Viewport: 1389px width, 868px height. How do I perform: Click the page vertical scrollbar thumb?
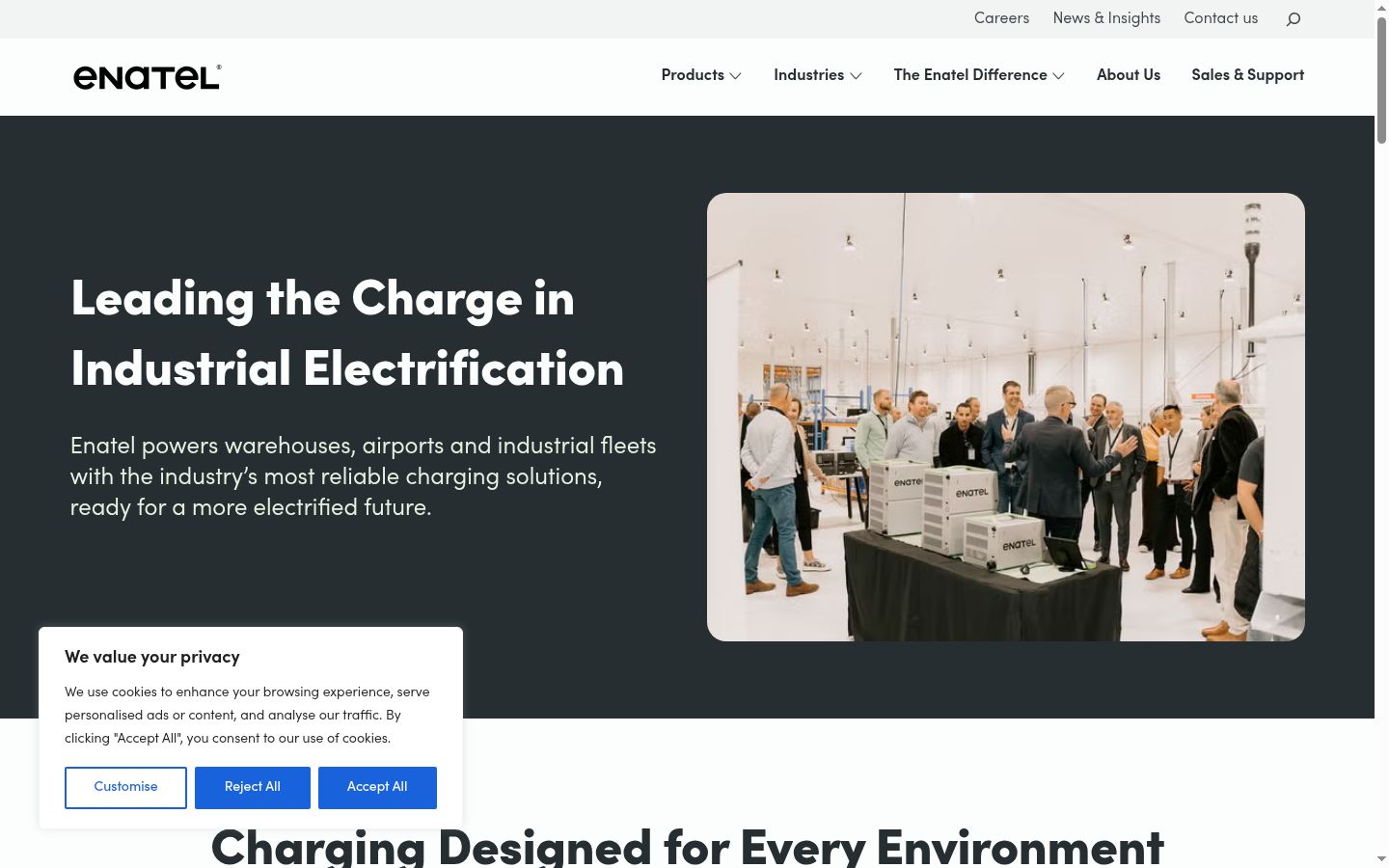click(1381, 82)
